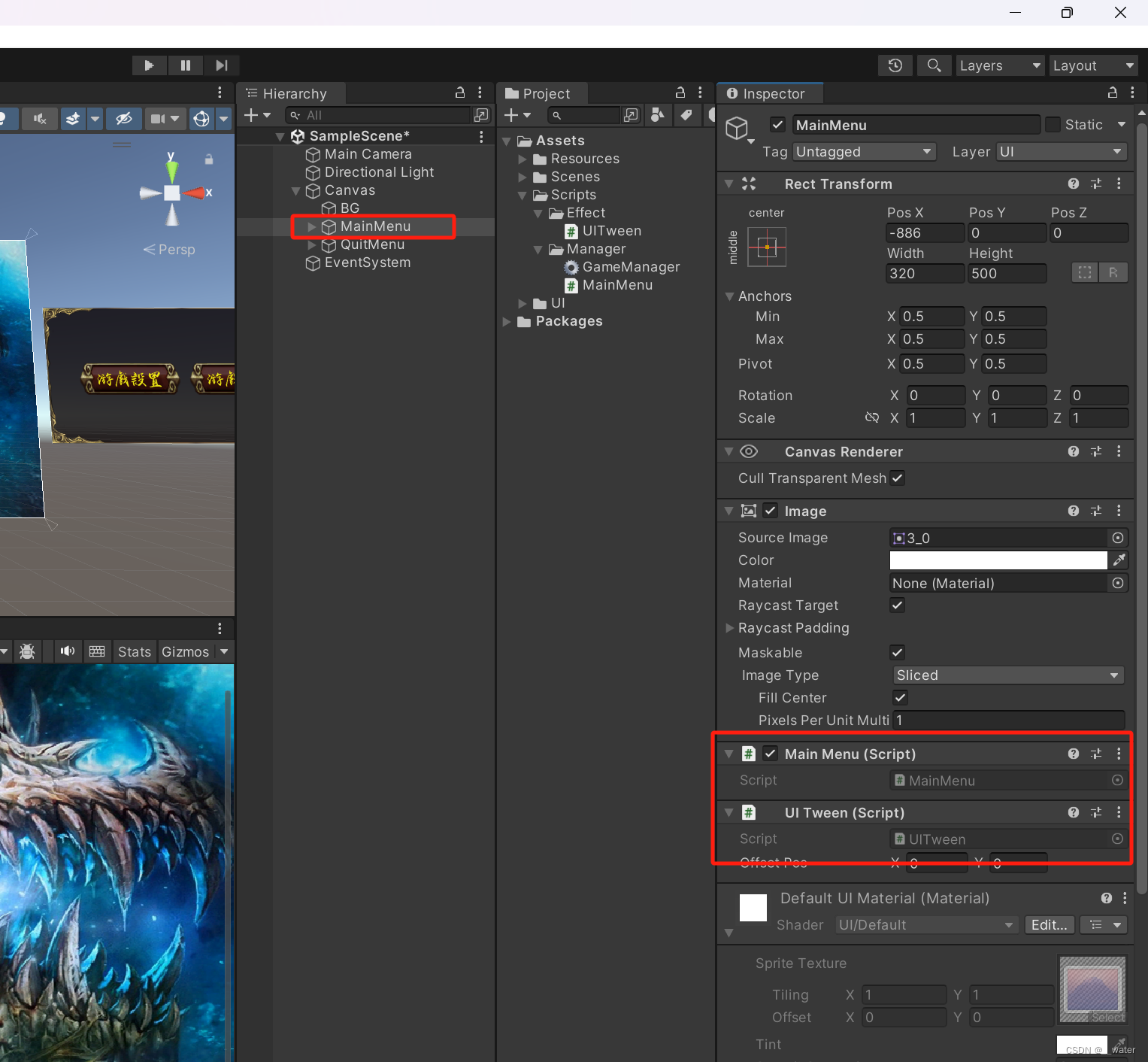Expand the Resources folder in Project
The image size is (1148, 1062).
click(523, 159)
